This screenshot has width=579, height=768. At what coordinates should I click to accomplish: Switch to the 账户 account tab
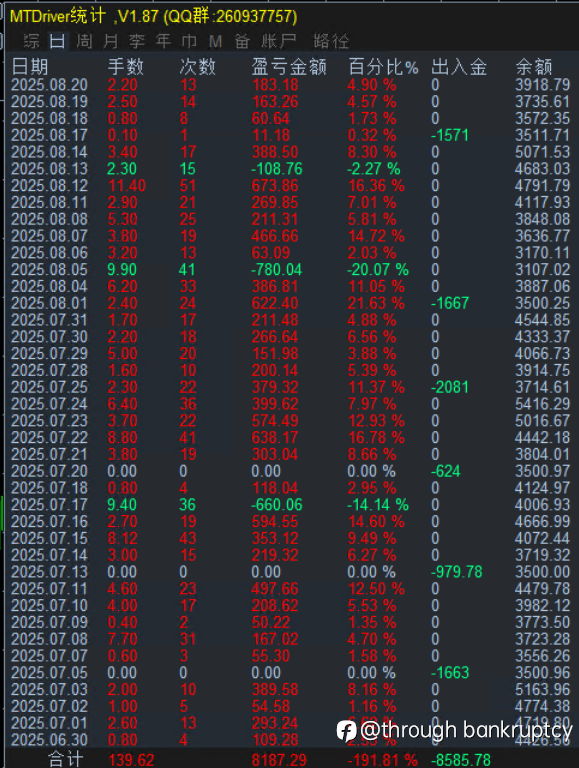click(x=278, y=41)
